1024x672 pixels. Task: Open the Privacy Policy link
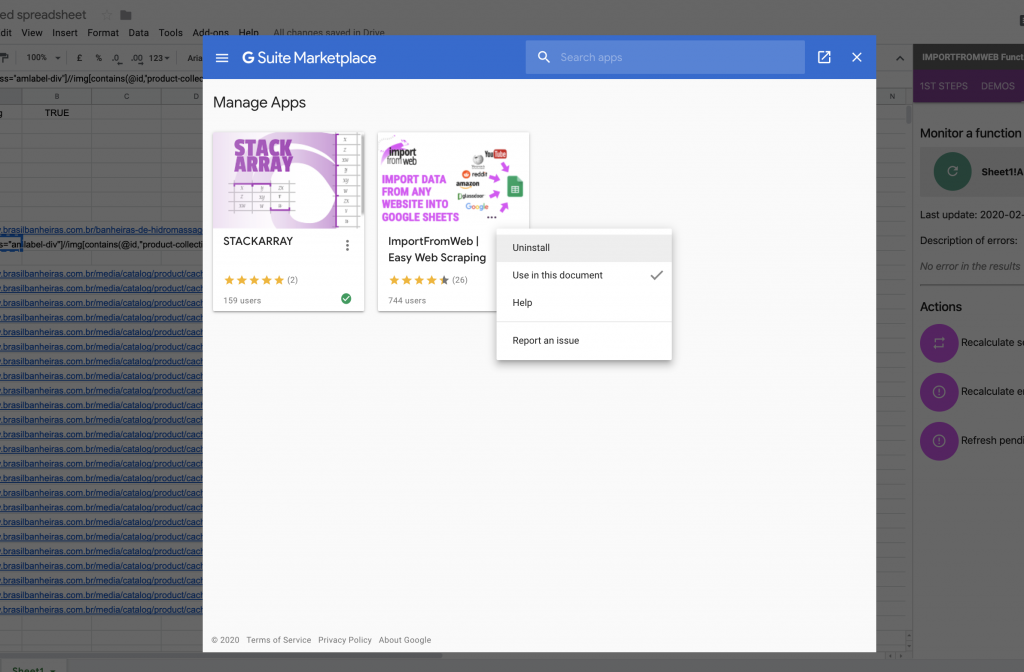tap(345, 640)
